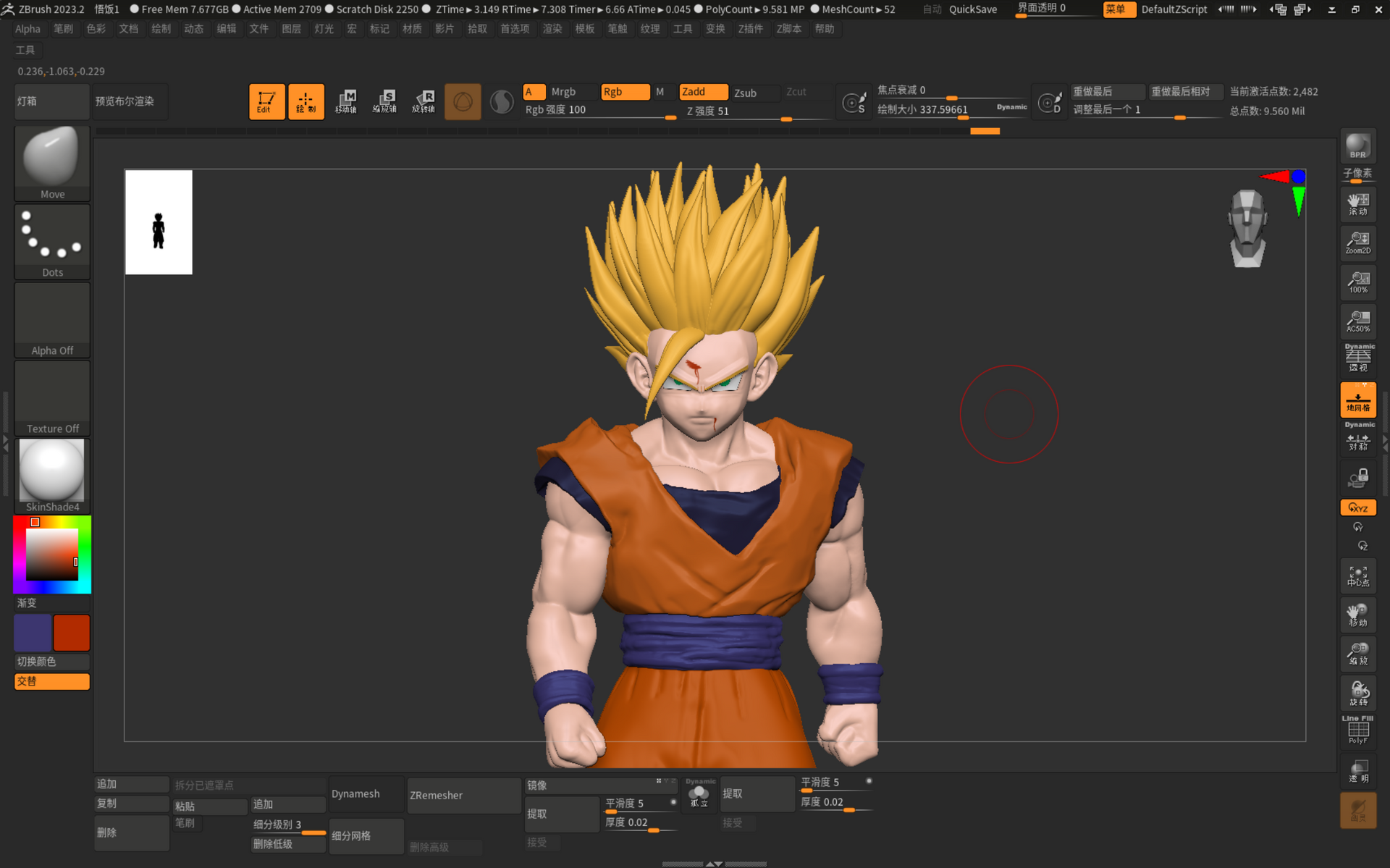Toggle the A auto-masking button

534,92
